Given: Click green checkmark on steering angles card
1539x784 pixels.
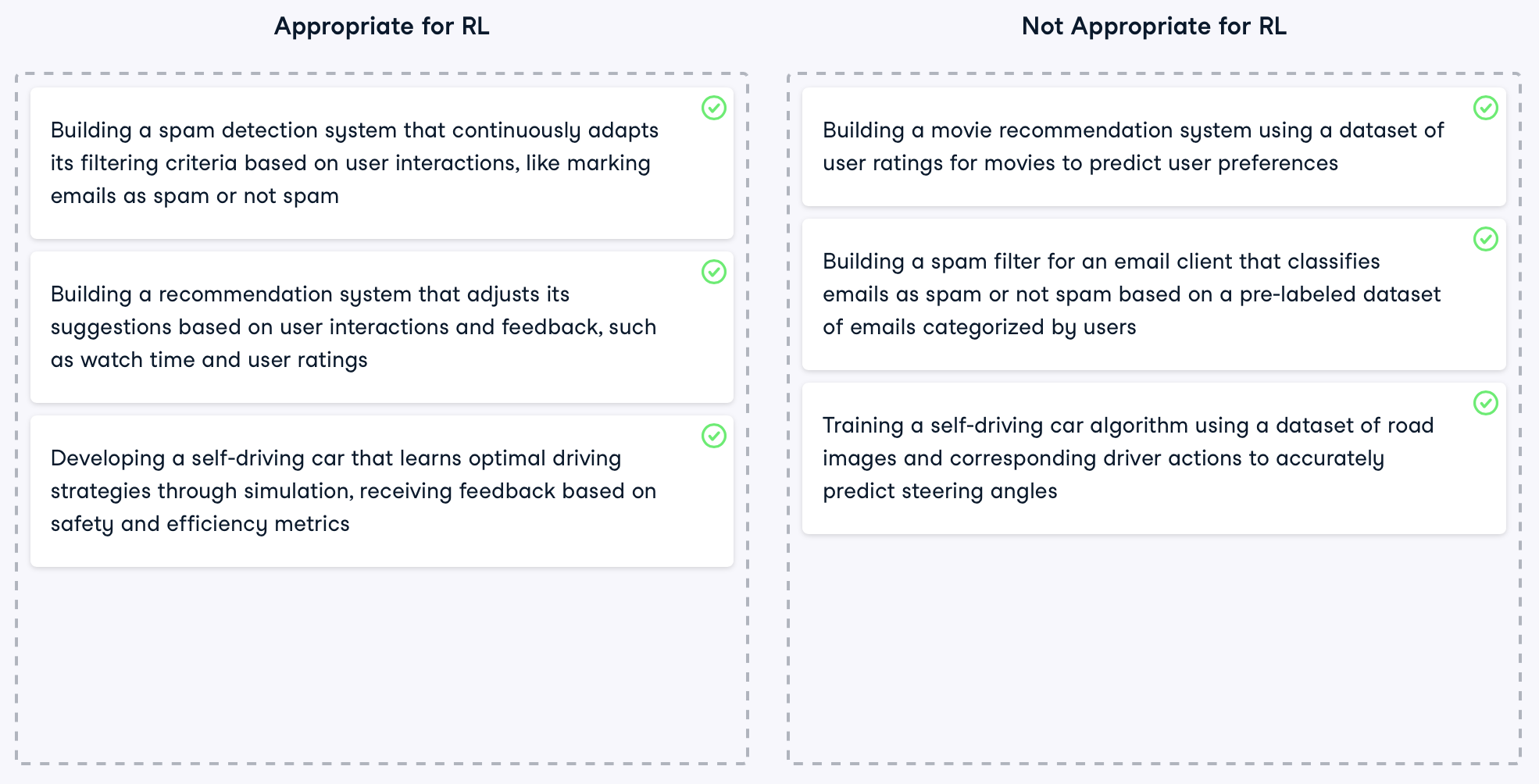Looking at the screenshot, I should tap(1486, 403).
